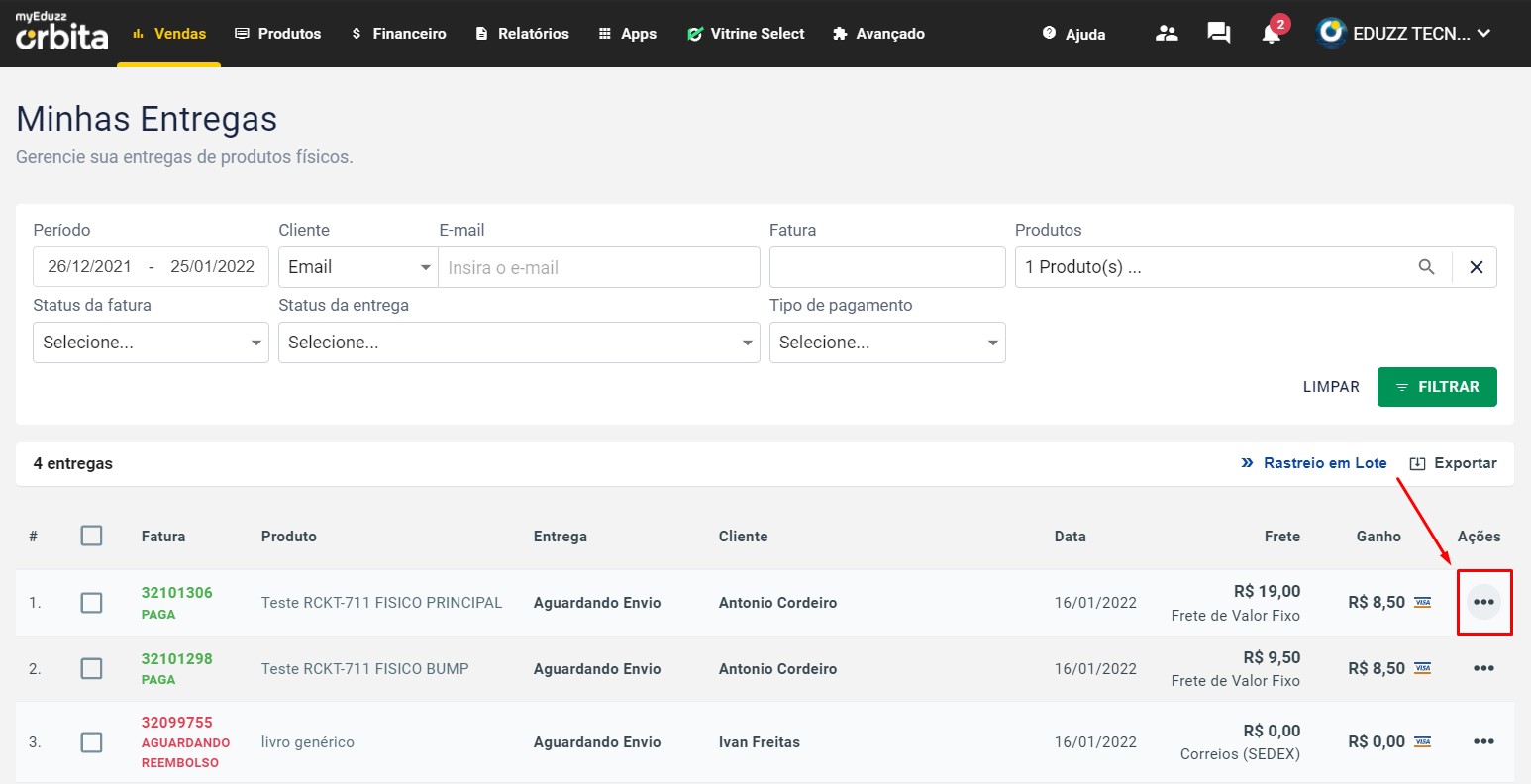Click the Ganho column header
Viewport: 1531px width, 784px height.
pos(1378,537)
